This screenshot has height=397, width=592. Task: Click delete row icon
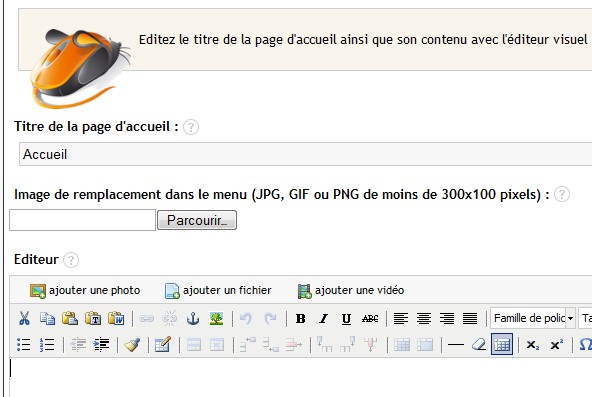294,345
